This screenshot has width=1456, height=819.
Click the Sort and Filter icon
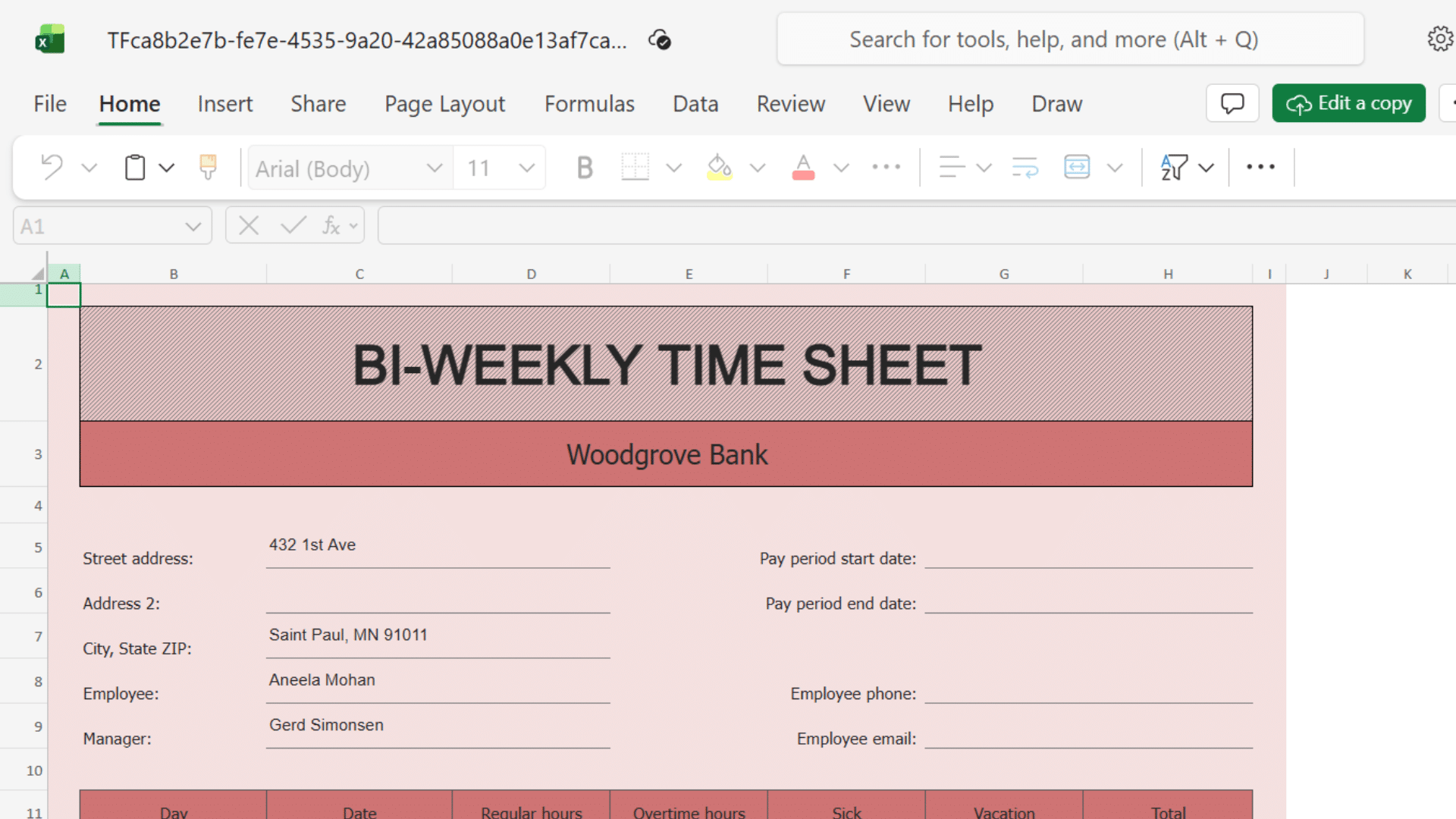pos(1174,167)
